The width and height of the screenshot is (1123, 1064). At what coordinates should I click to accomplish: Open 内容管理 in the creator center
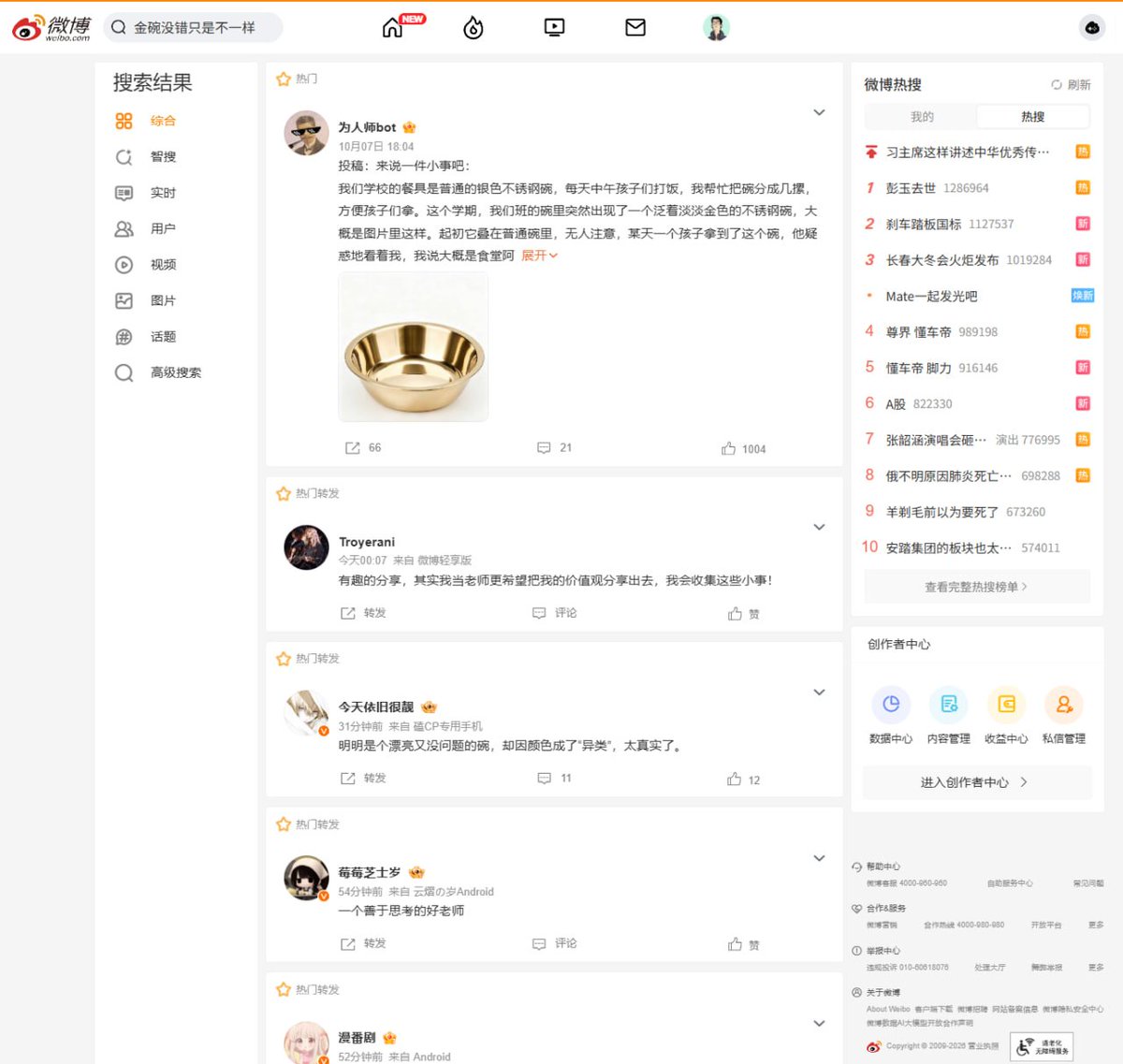949,717
